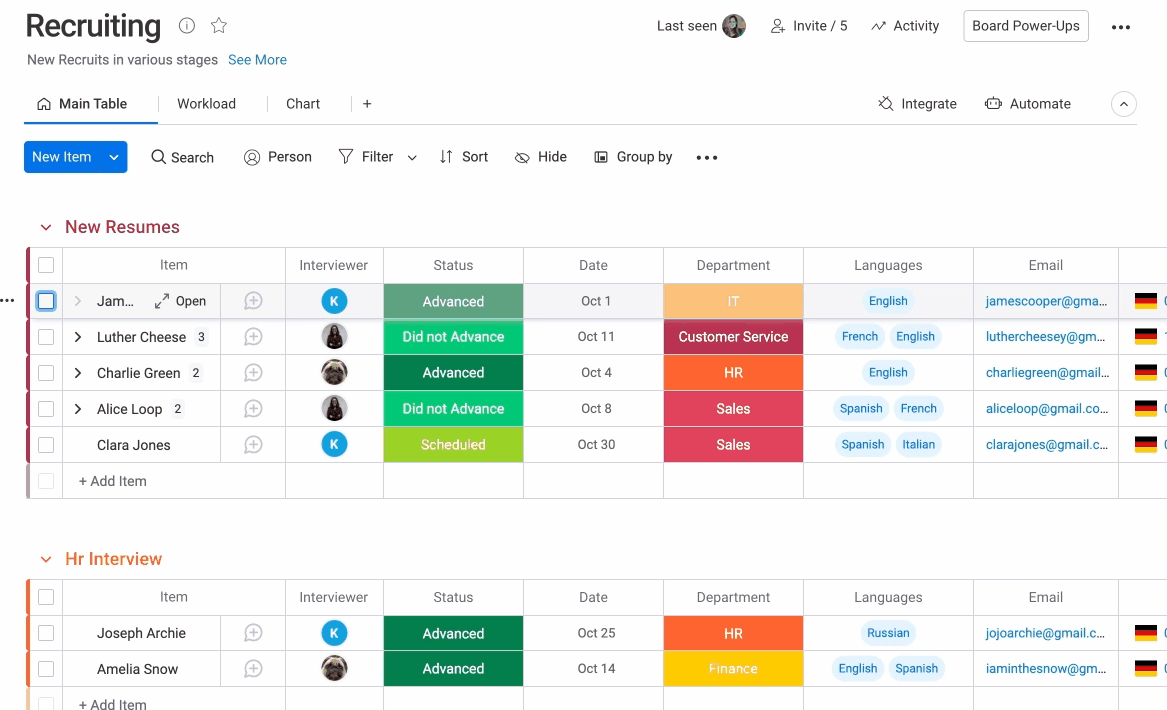The width and height of the screenshot is (1167, 710).
Task: Click the Integrate plug icon
Action: pos(886,104)
